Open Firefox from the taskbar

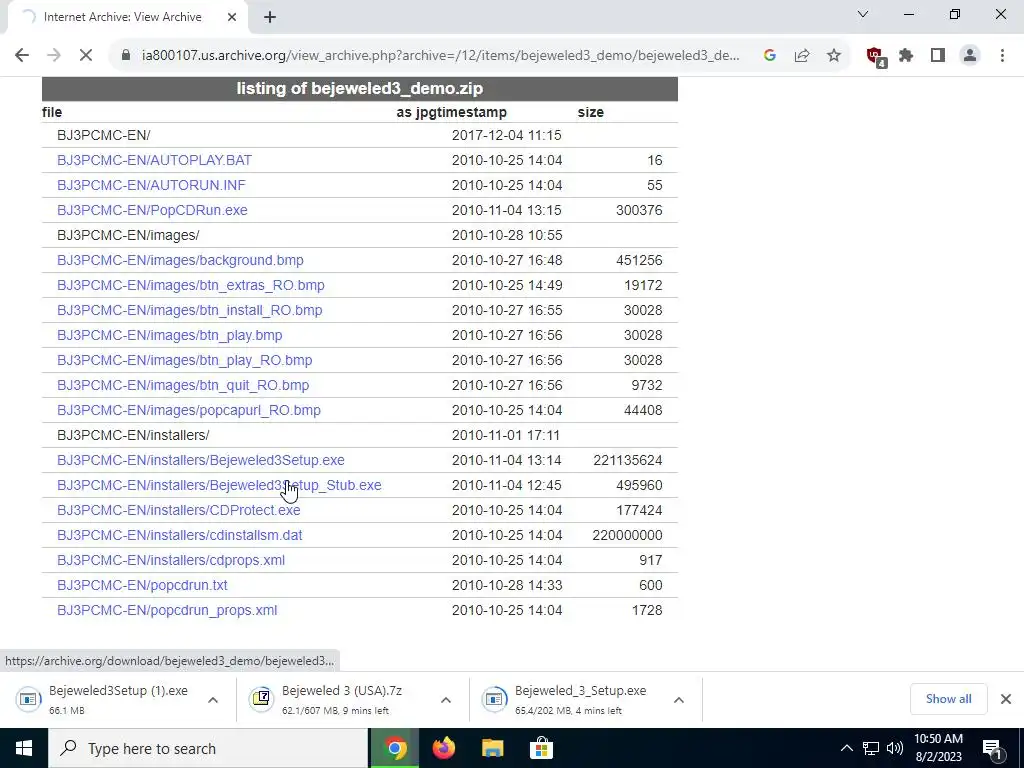click(443, 748)
